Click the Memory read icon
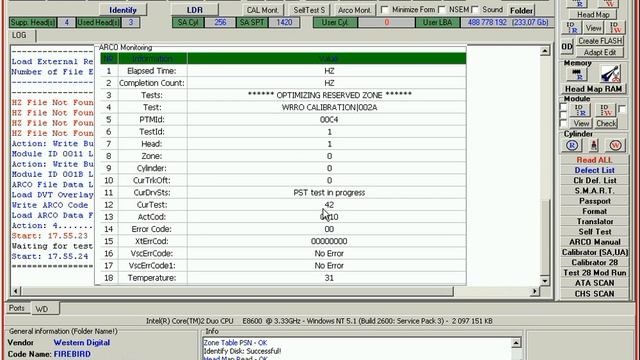This screenshot has height=360, width=640. click(576, 74)
